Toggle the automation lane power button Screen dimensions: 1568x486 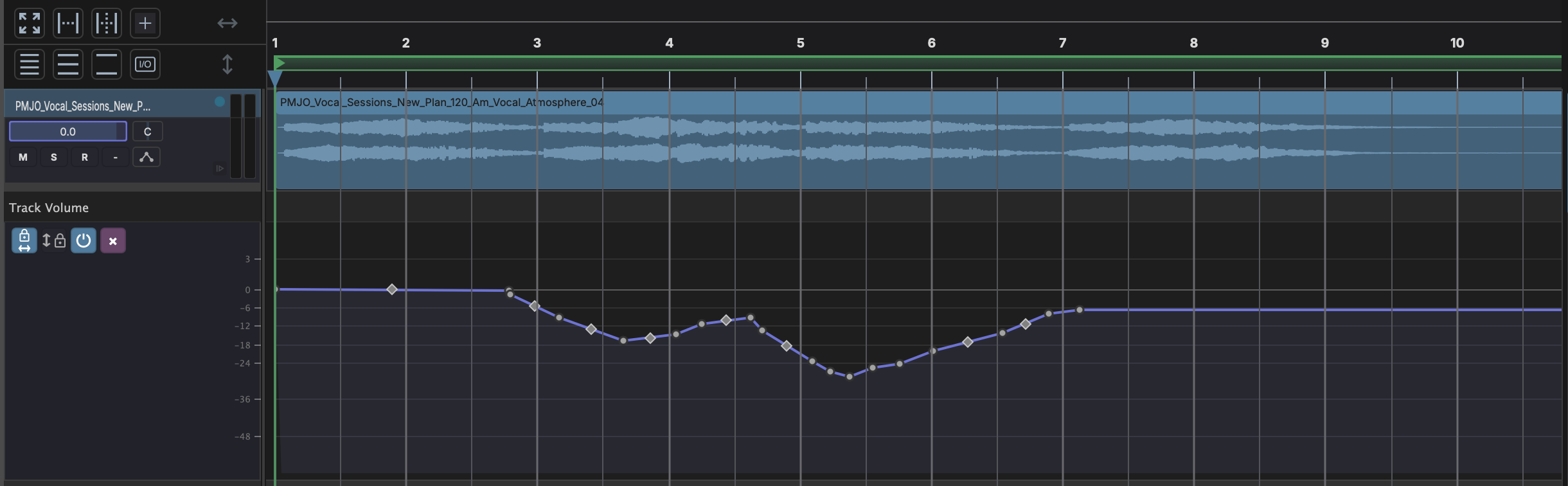coord(84,240)
